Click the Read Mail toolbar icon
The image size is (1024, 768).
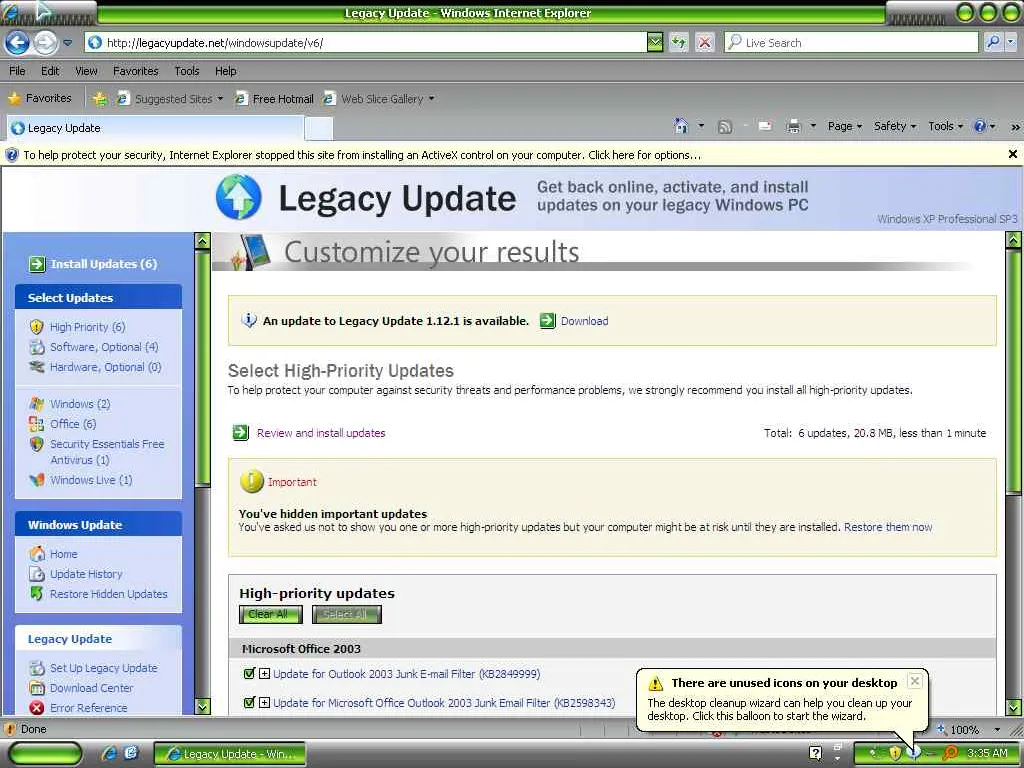[765, 126]
